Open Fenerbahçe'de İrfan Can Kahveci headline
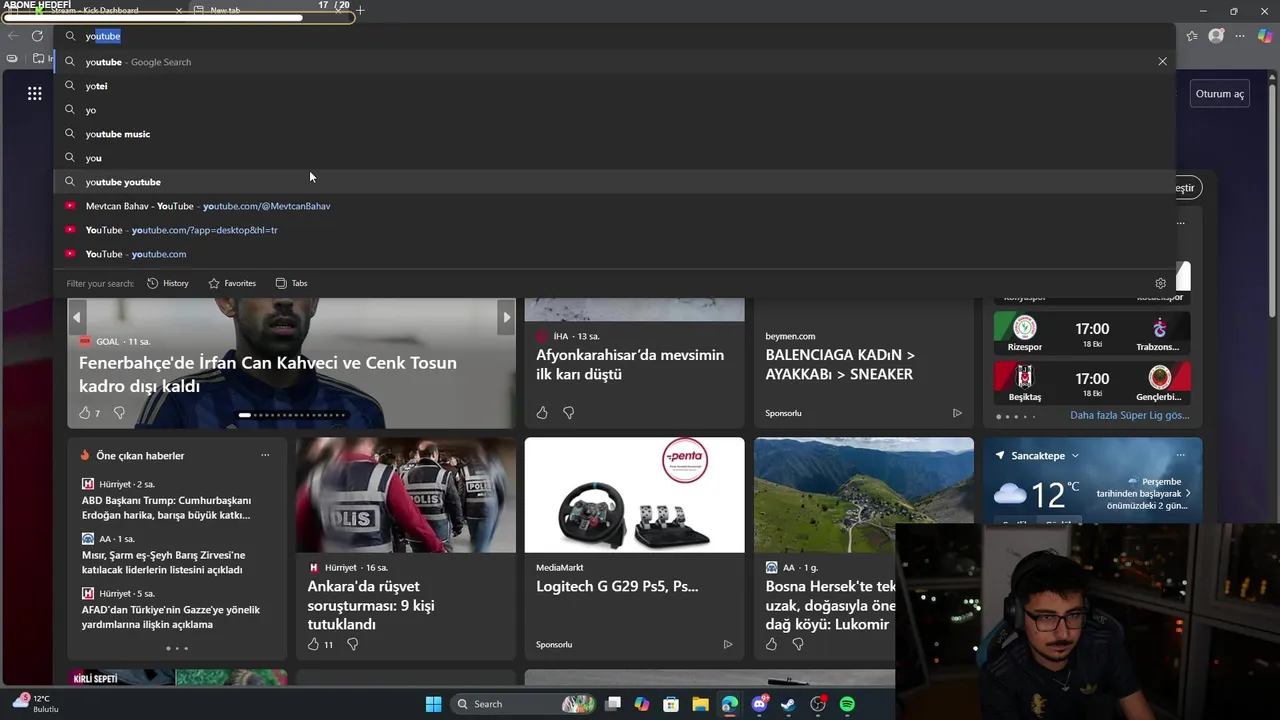The height and width of the screenshot is (720, 1280). [x=268, y=374]
